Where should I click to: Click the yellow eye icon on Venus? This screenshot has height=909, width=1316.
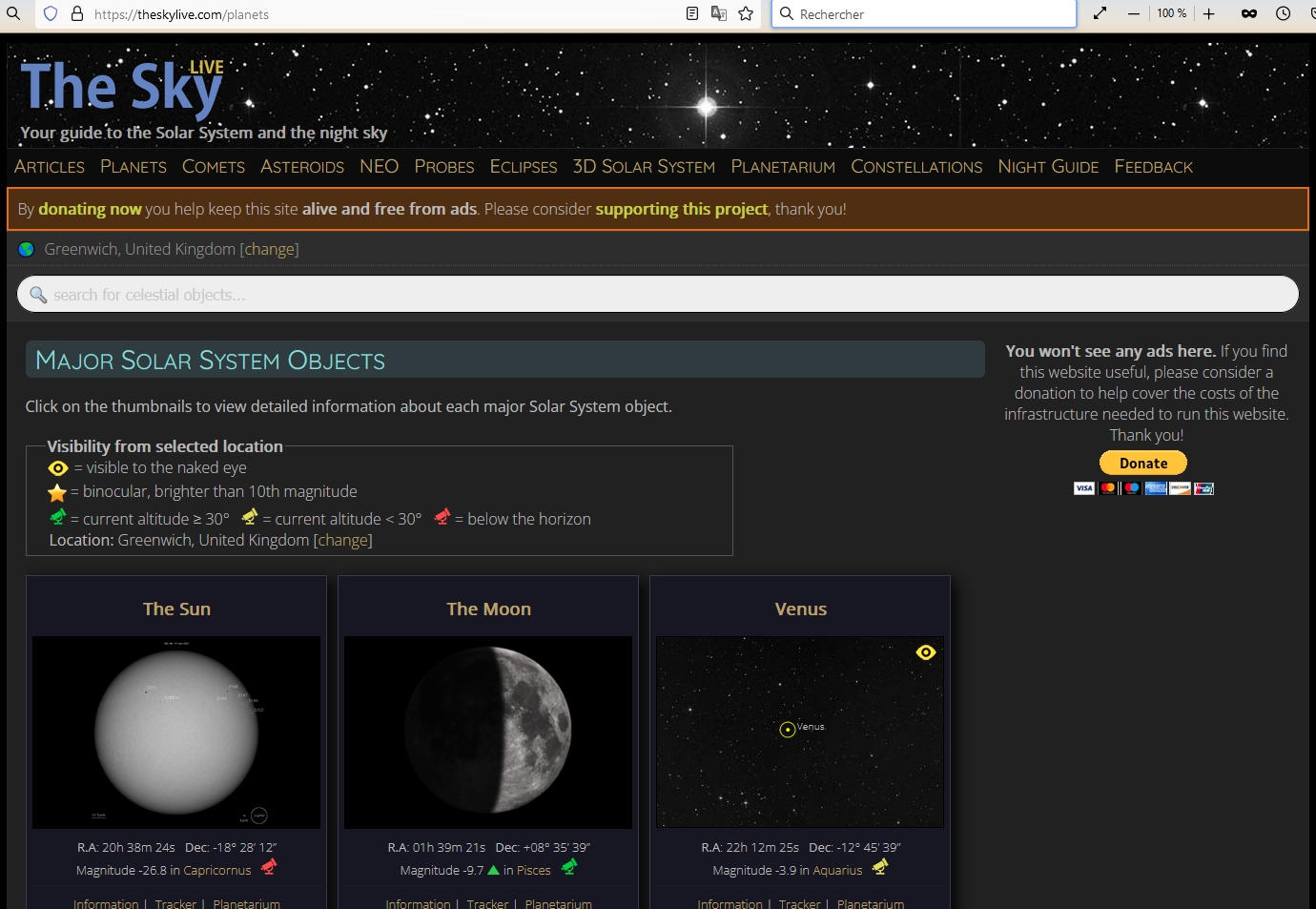coord(925,652)
